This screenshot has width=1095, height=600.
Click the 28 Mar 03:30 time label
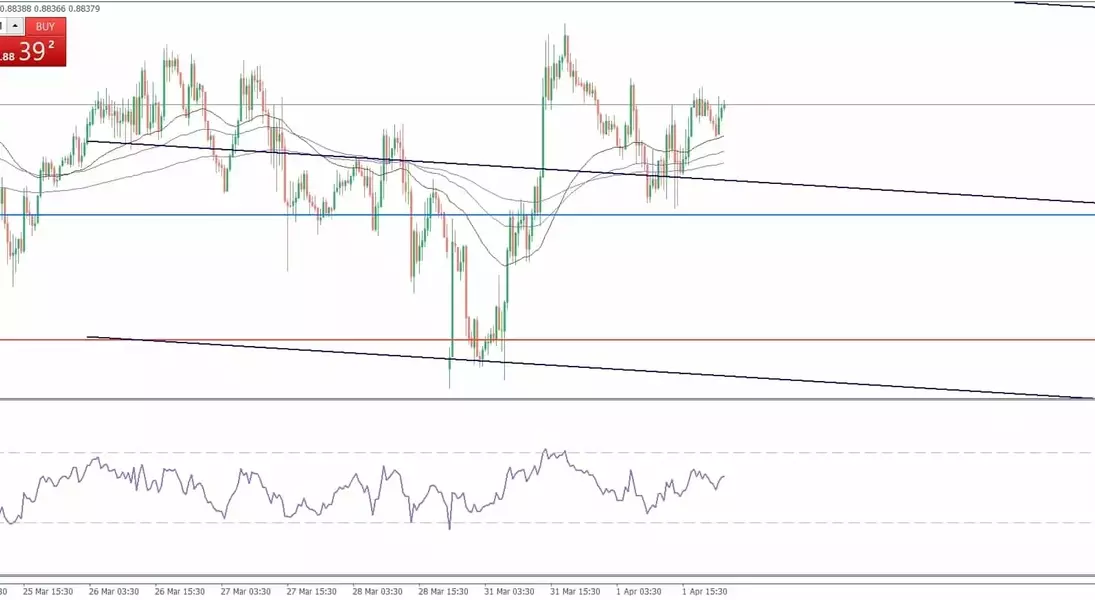pyautogui.click(x=377, y=592)
